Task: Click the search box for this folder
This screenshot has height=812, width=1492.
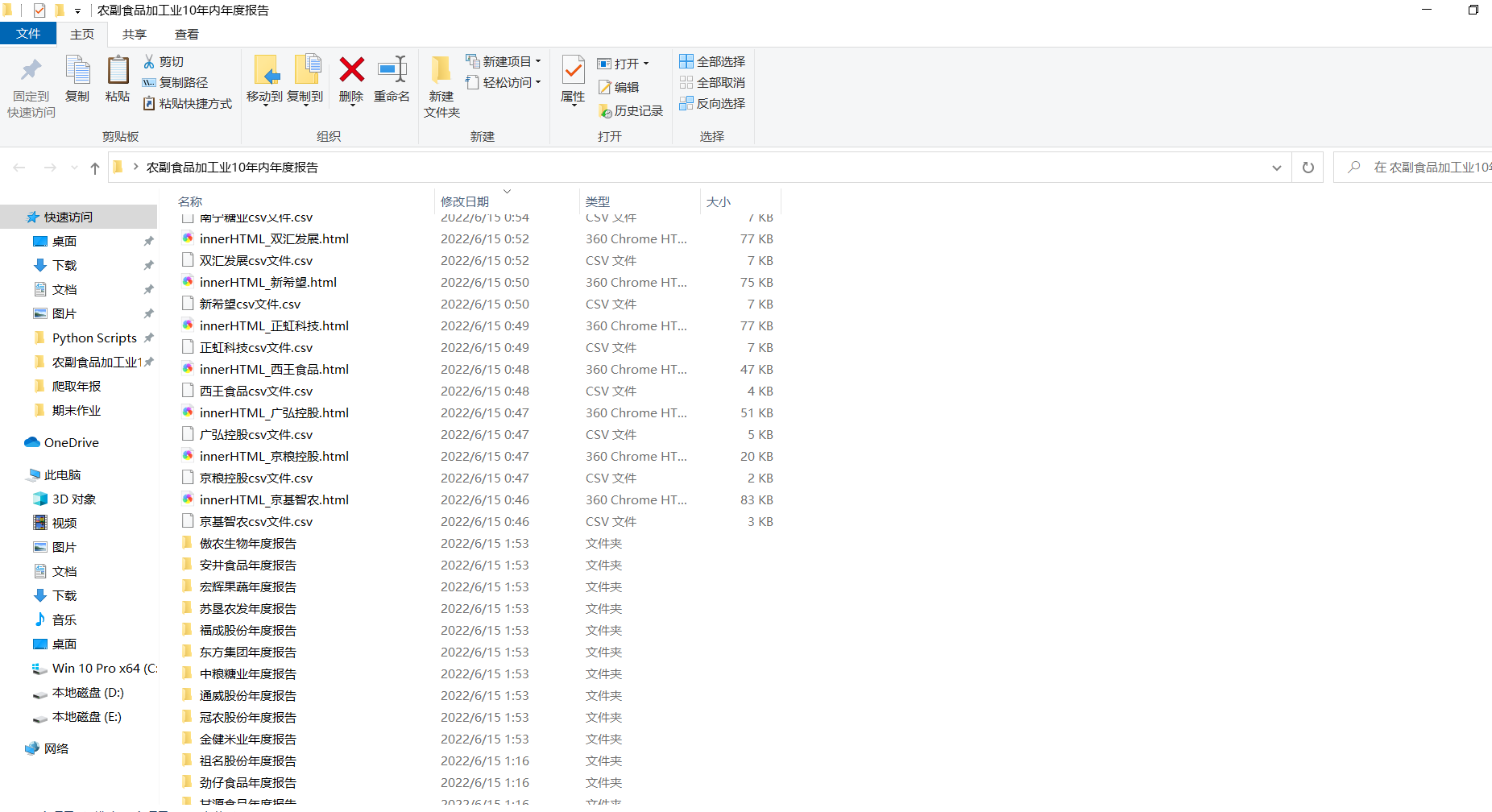Action: click(x=1414, y=168)
